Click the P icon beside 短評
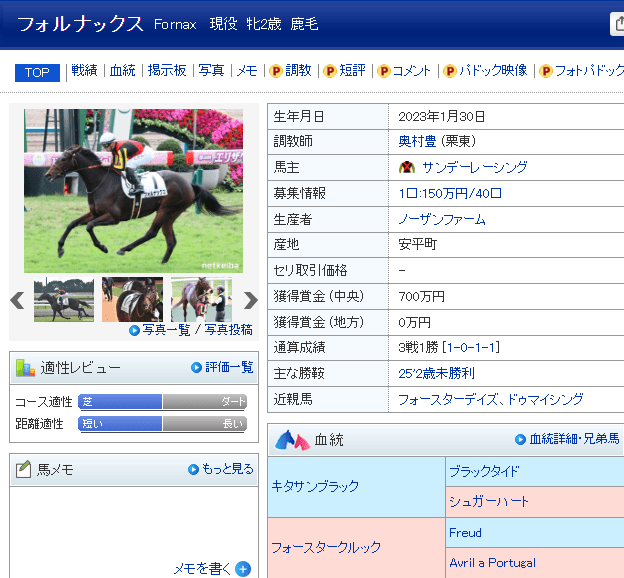 [330, 71]
